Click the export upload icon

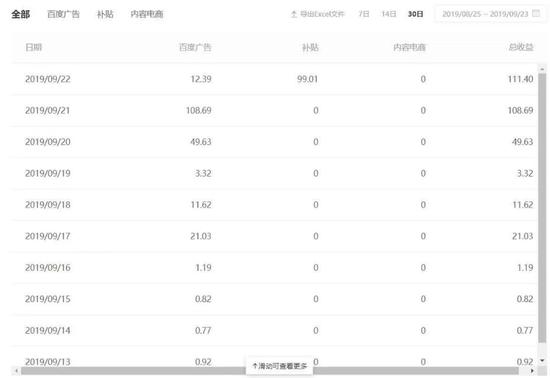[294, 14]
